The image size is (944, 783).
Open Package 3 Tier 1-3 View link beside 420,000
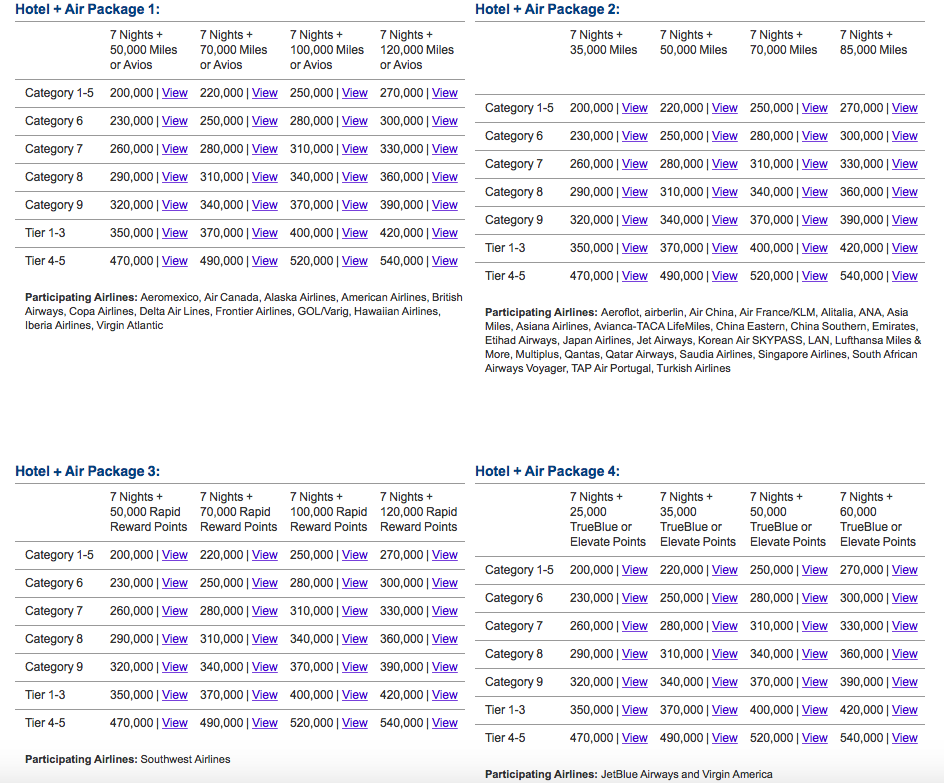point(445,695)
